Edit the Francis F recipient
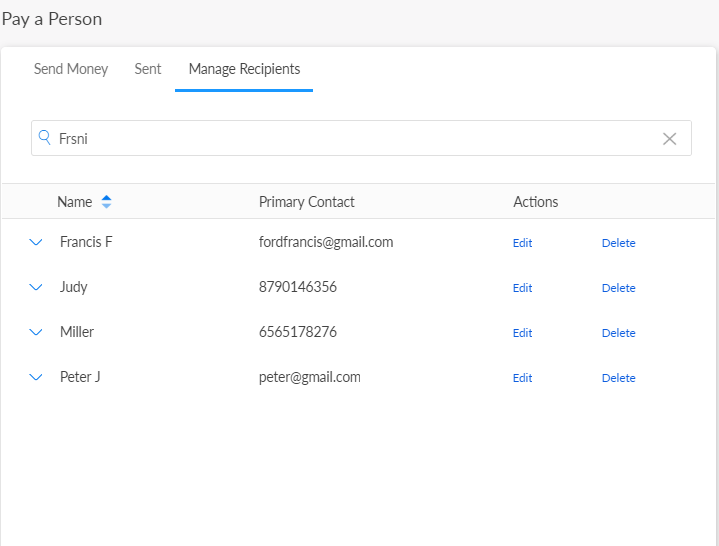The height and width of the screenshot is (546, 719). click(x=522, y=243)
